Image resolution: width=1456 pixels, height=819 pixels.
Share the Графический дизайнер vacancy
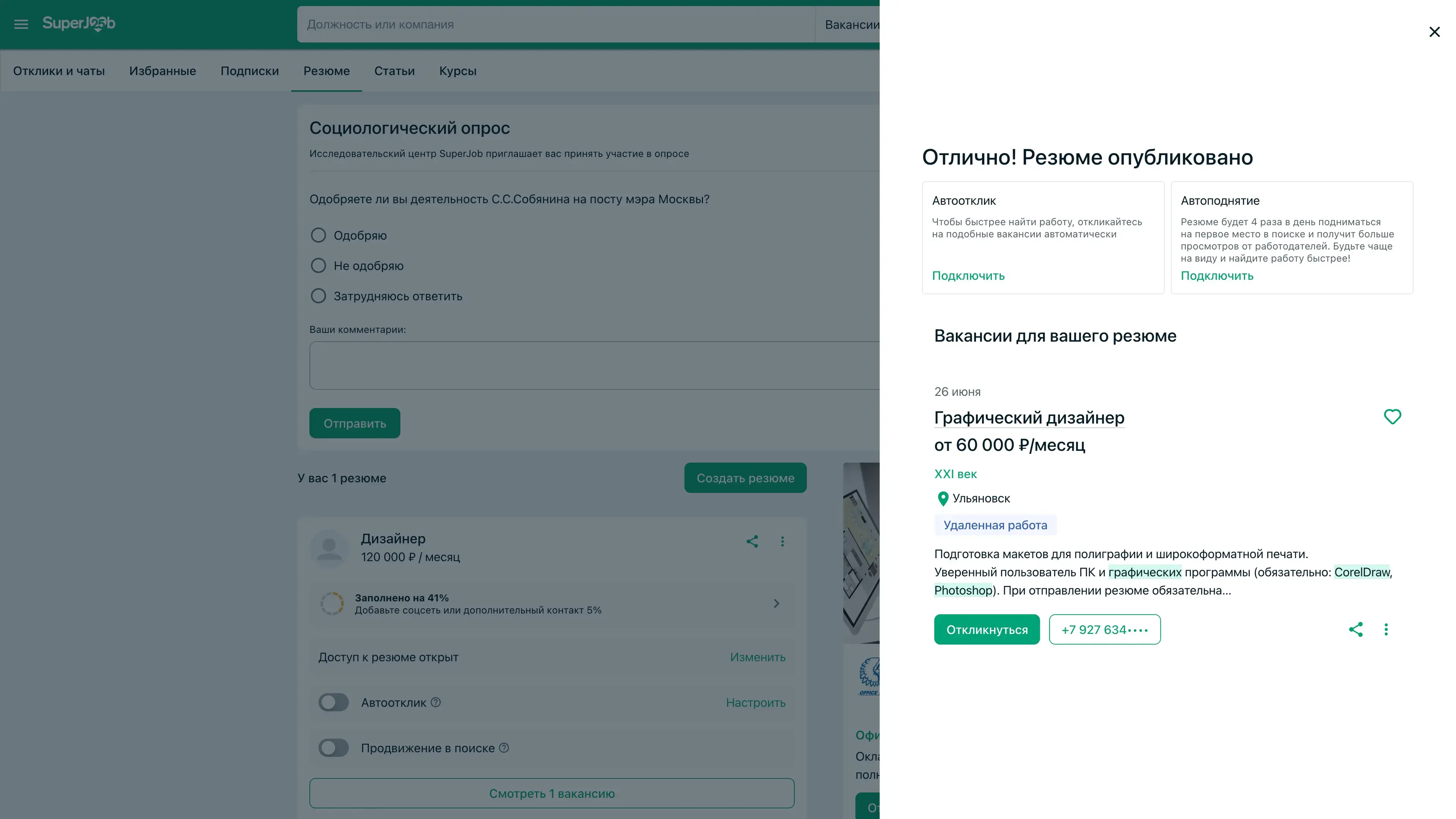[x=1356, y=629]
